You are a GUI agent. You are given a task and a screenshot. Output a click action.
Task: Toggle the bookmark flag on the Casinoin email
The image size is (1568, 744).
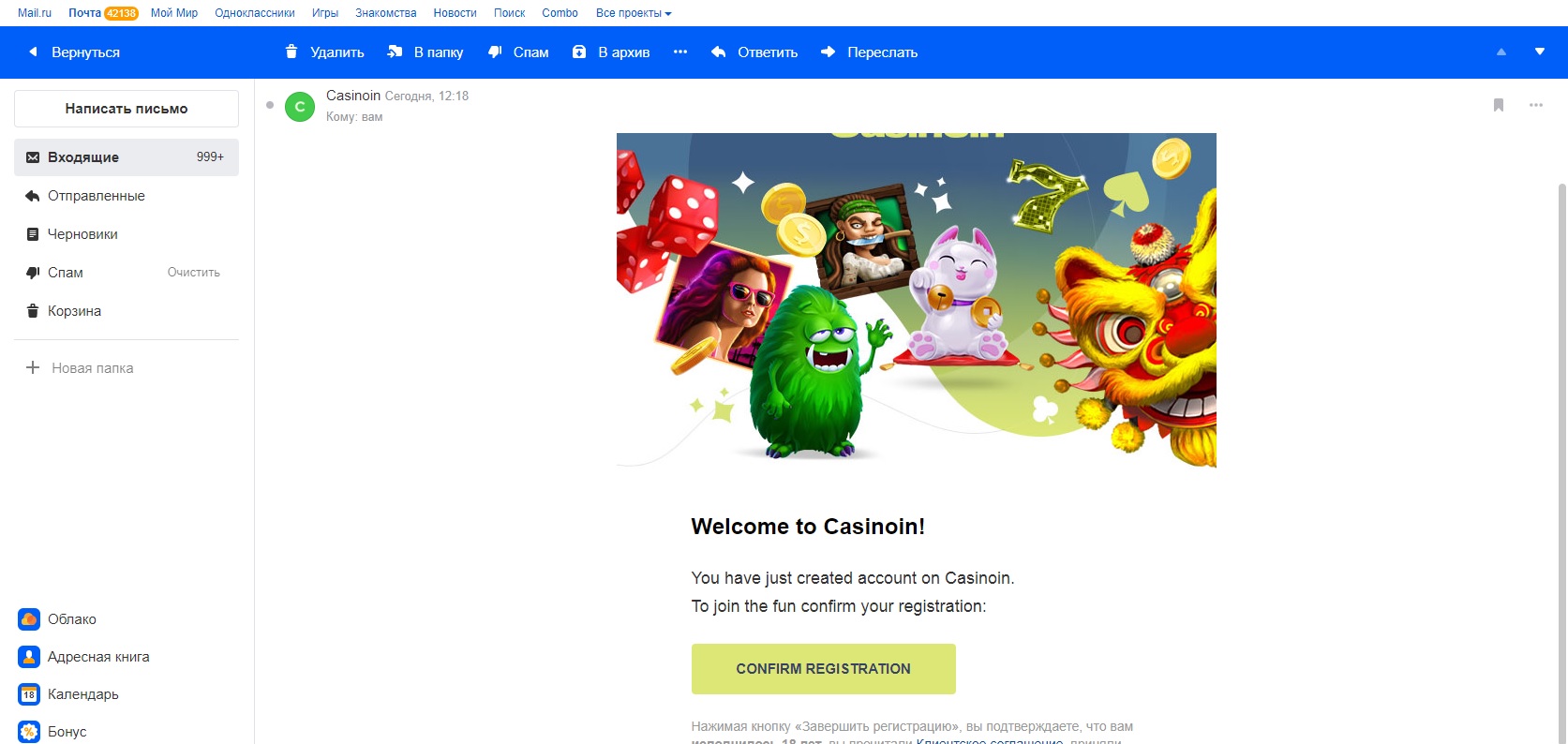[x=1499, y=105]
